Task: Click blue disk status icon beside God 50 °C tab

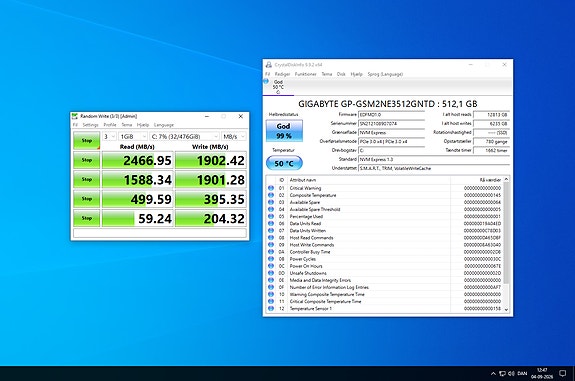Action: pos(266,81)
